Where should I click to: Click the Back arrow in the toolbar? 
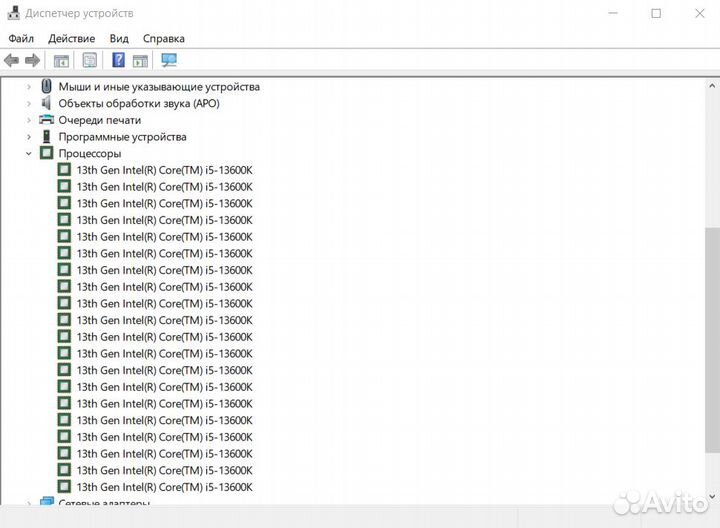pyautogui.click(x=12, y=60)
